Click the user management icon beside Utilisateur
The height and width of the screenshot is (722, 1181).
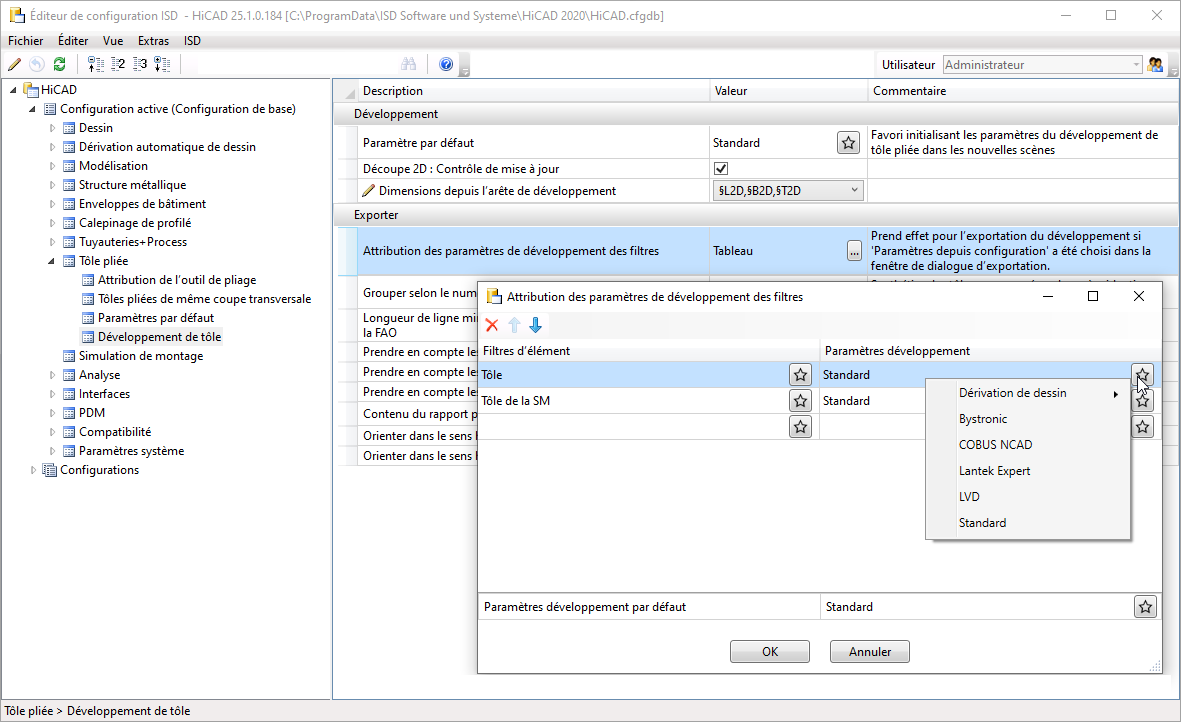click(1156, 64)
